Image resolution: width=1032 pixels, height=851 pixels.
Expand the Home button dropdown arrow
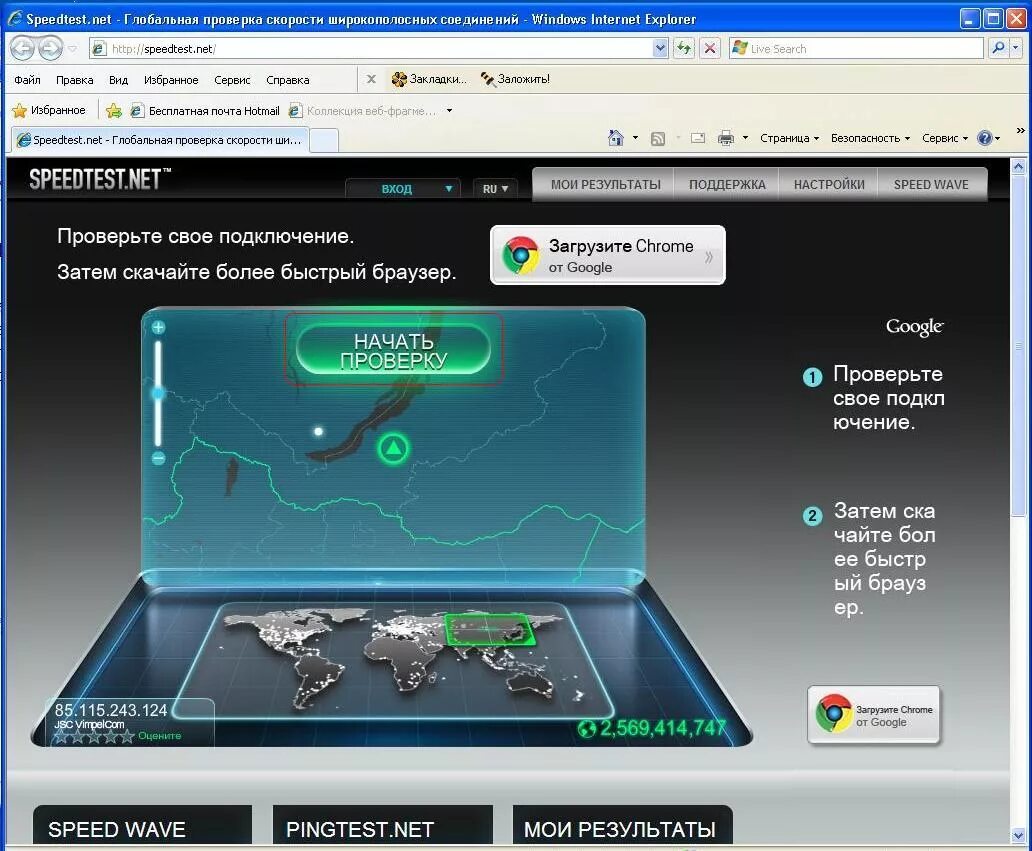(635, 138)
